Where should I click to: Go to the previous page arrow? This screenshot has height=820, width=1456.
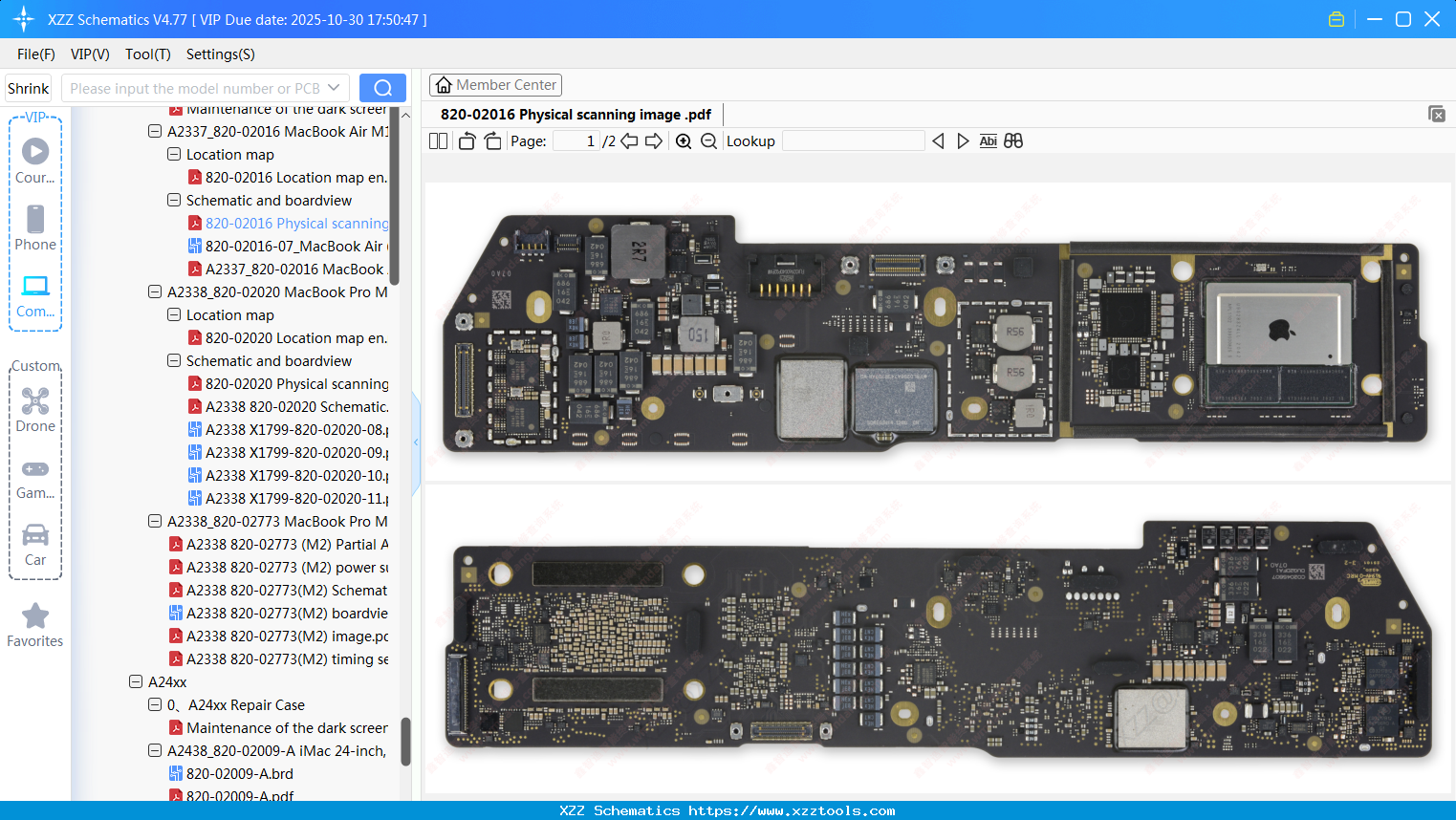point(629,141)
